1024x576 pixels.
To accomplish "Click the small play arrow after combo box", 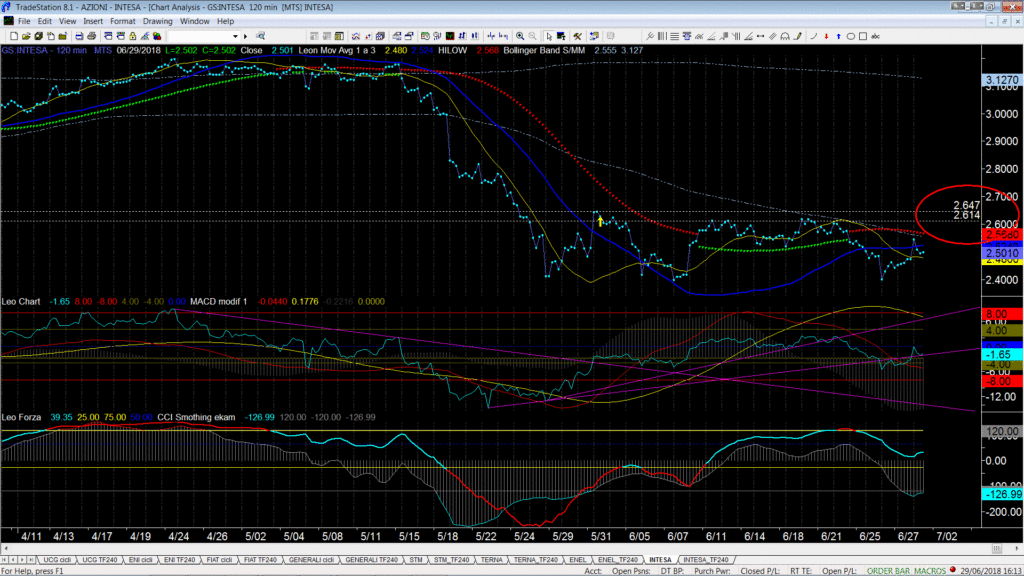I will (x=246, y=36).
